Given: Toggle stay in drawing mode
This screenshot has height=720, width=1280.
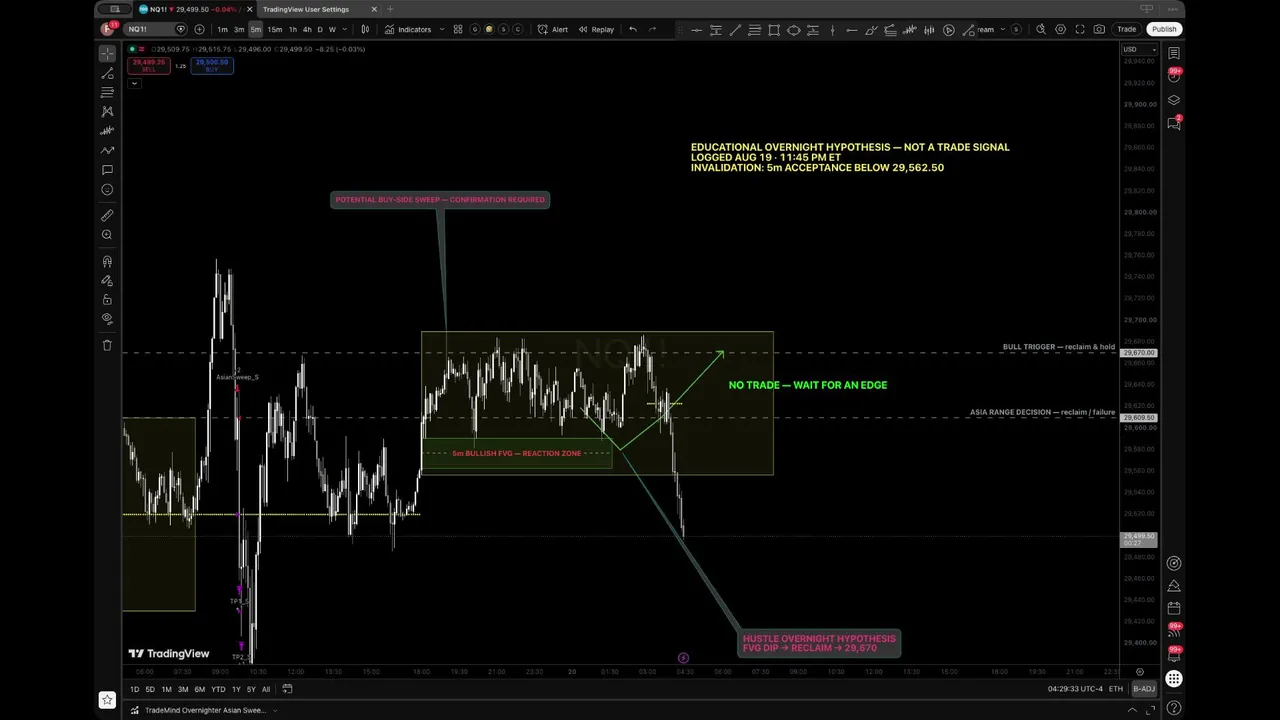Looking at the screenshot, I should [107, 280].
